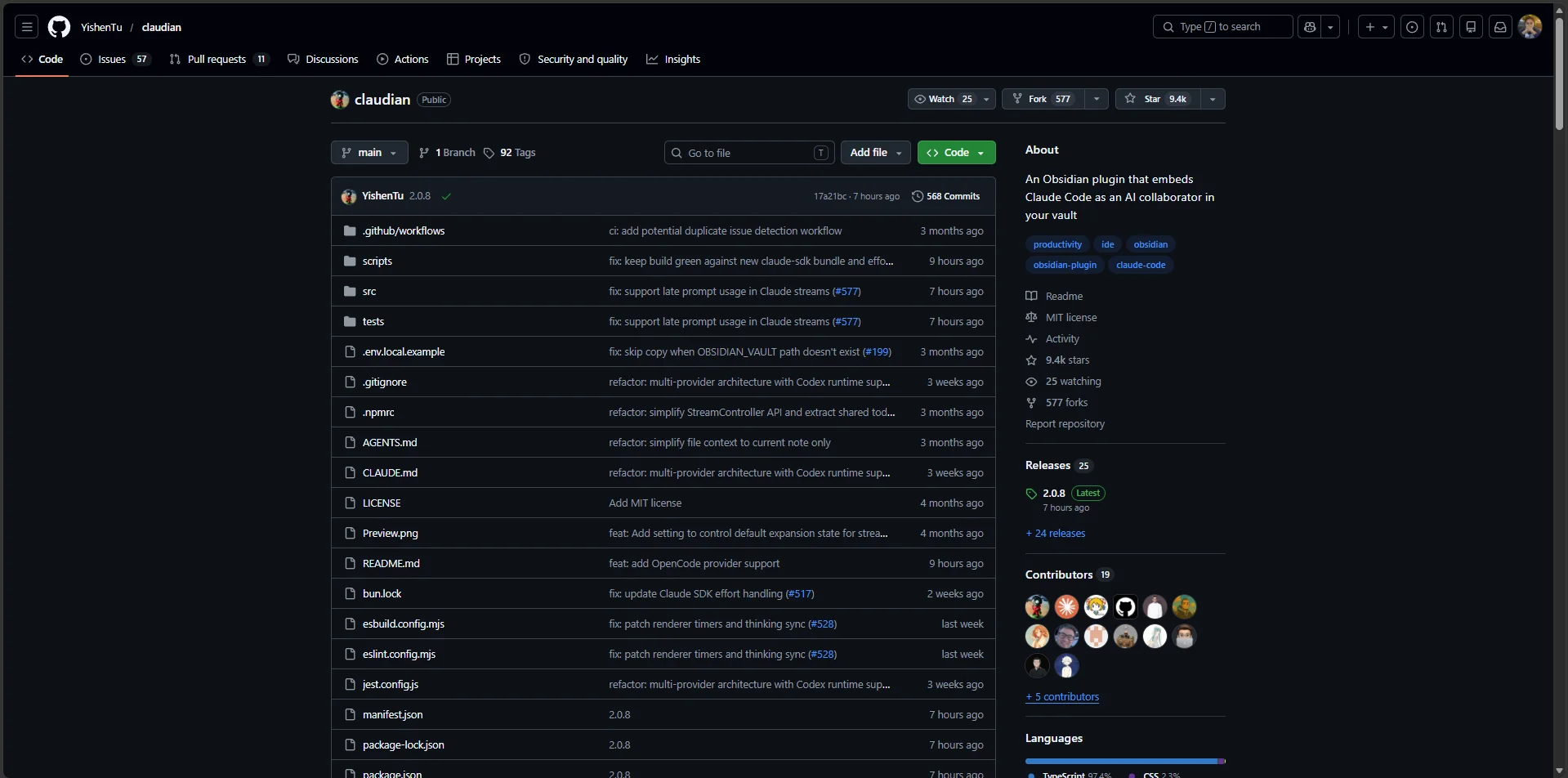
Task: Click the Go to file search field
Action: 749,153
